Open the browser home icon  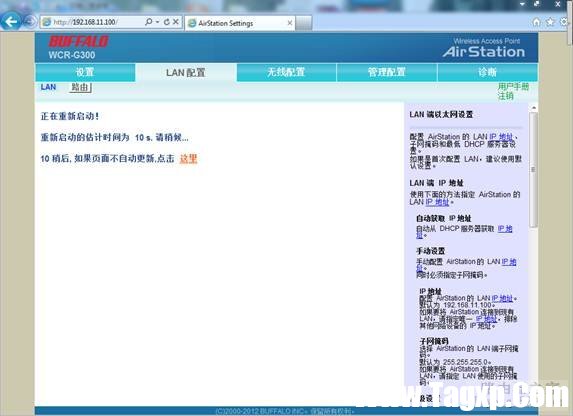point(536,22)
